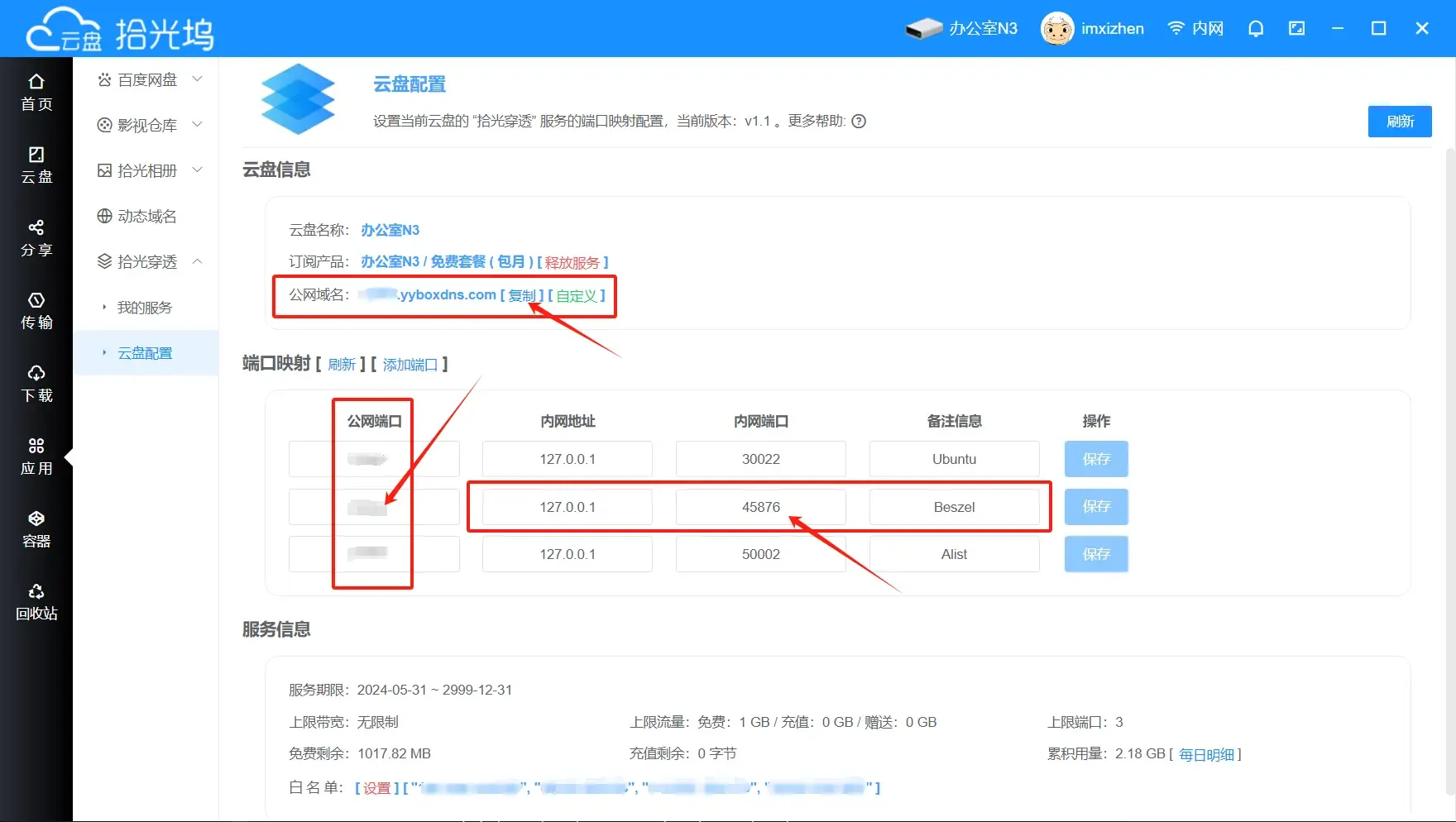Minimize the 拾光坞 window
The image size is (1456, 822).
[1338, 28]
